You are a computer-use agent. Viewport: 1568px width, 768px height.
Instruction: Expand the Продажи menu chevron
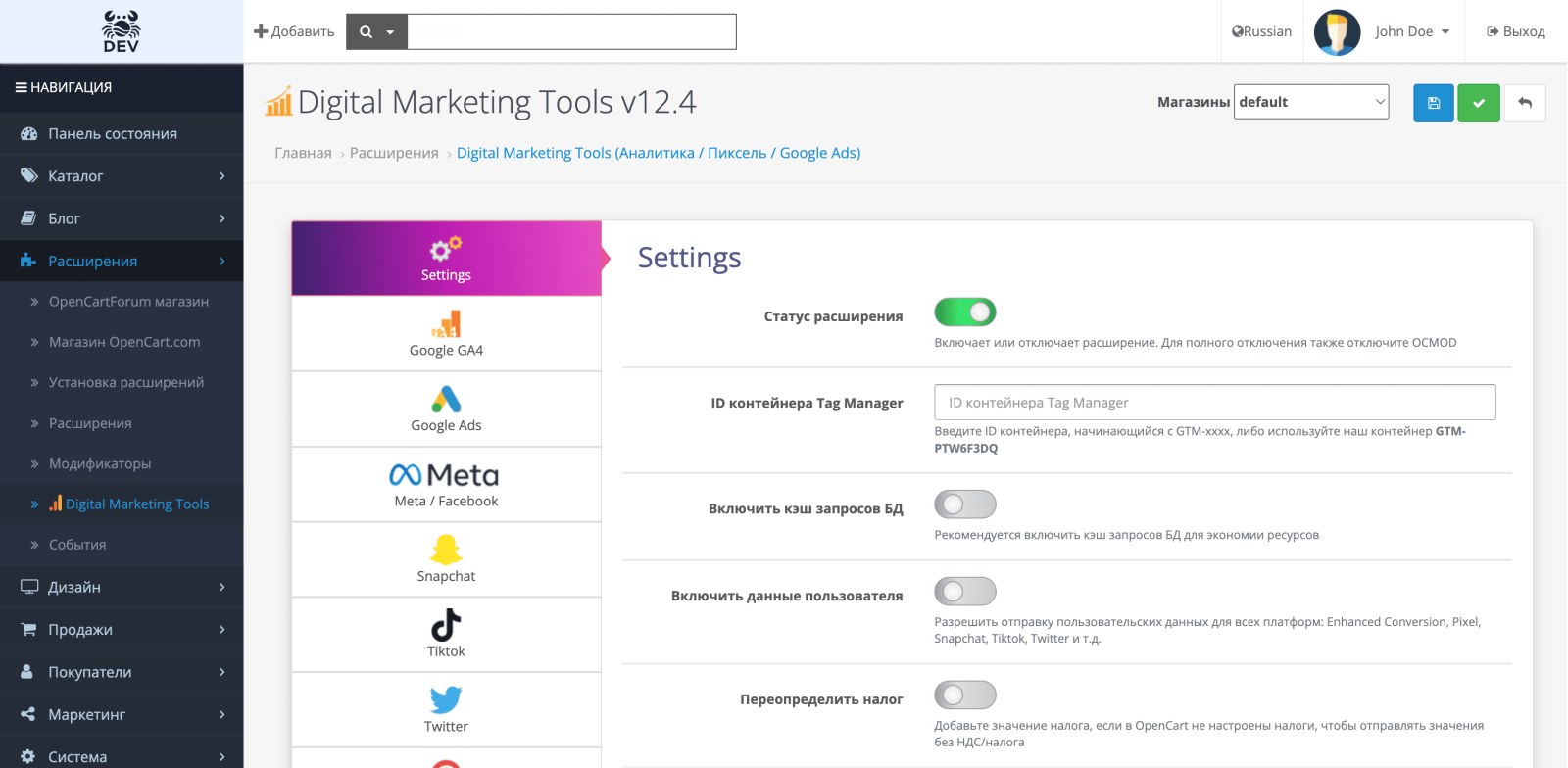(222, 630)
